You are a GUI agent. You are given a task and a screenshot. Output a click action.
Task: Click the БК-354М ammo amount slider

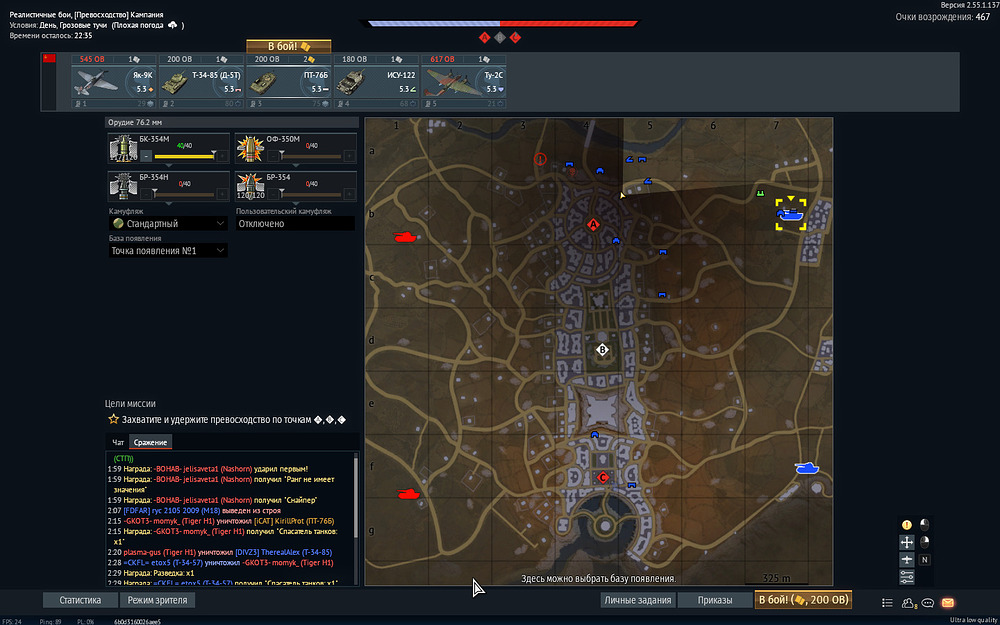coord(184,156)
